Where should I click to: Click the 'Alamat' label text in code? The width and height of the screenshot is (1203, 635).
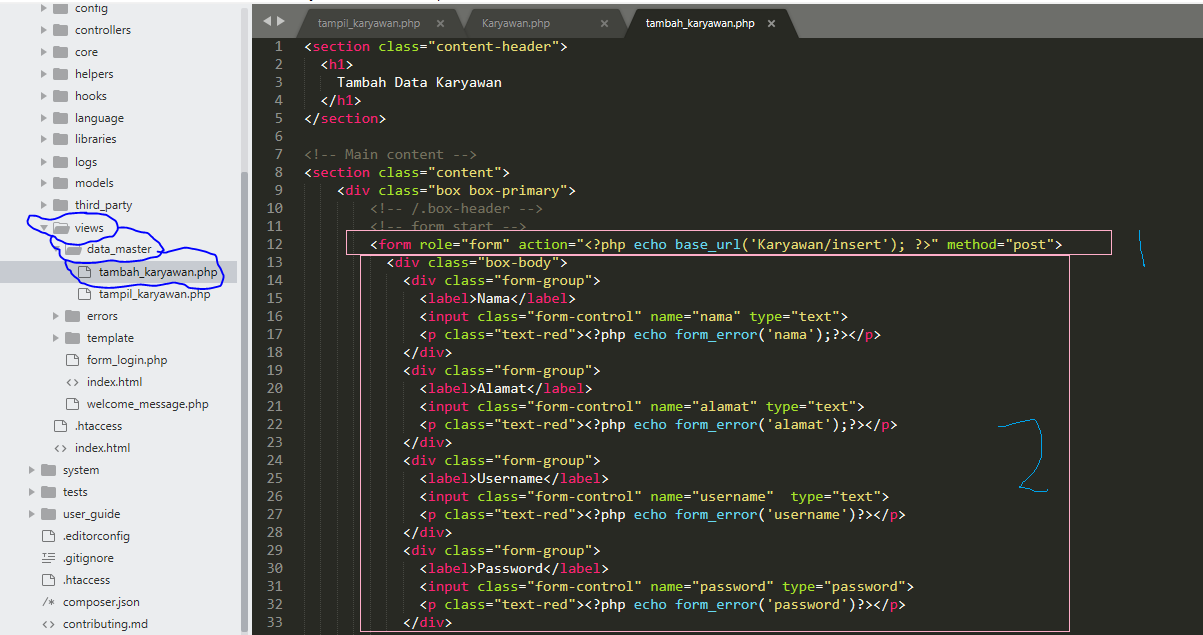click(x=501, y=388)
